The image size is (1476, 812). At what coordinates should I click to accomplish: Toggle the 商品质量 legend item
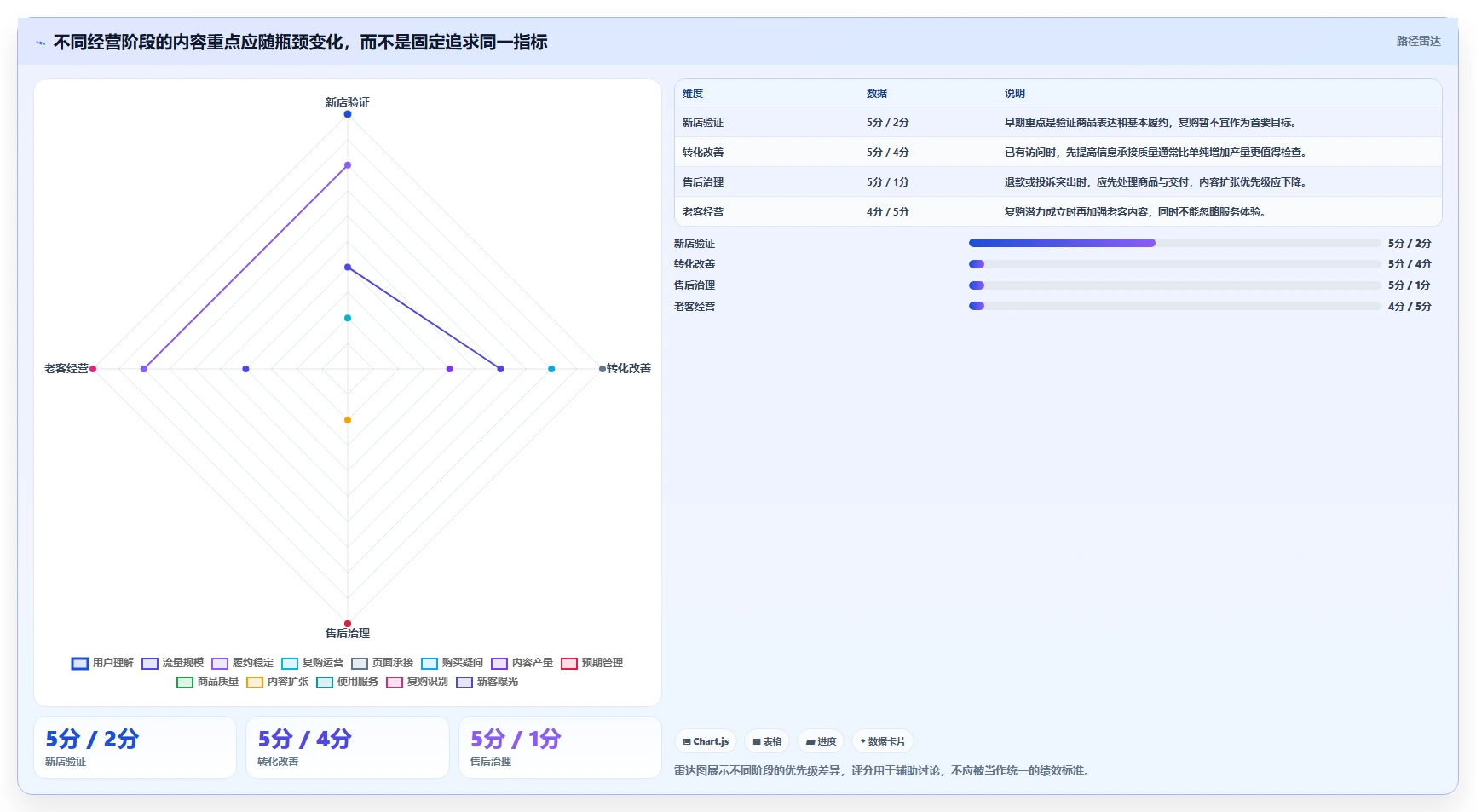point(207,682)
